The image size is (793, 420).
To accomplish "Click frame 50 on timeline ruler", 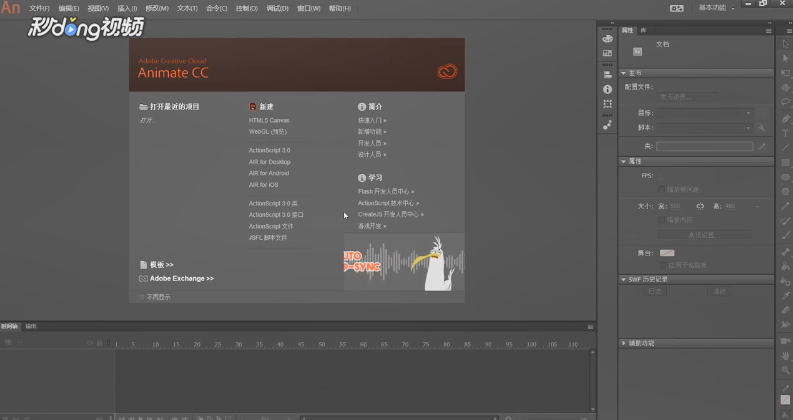I will pos(322,344).
